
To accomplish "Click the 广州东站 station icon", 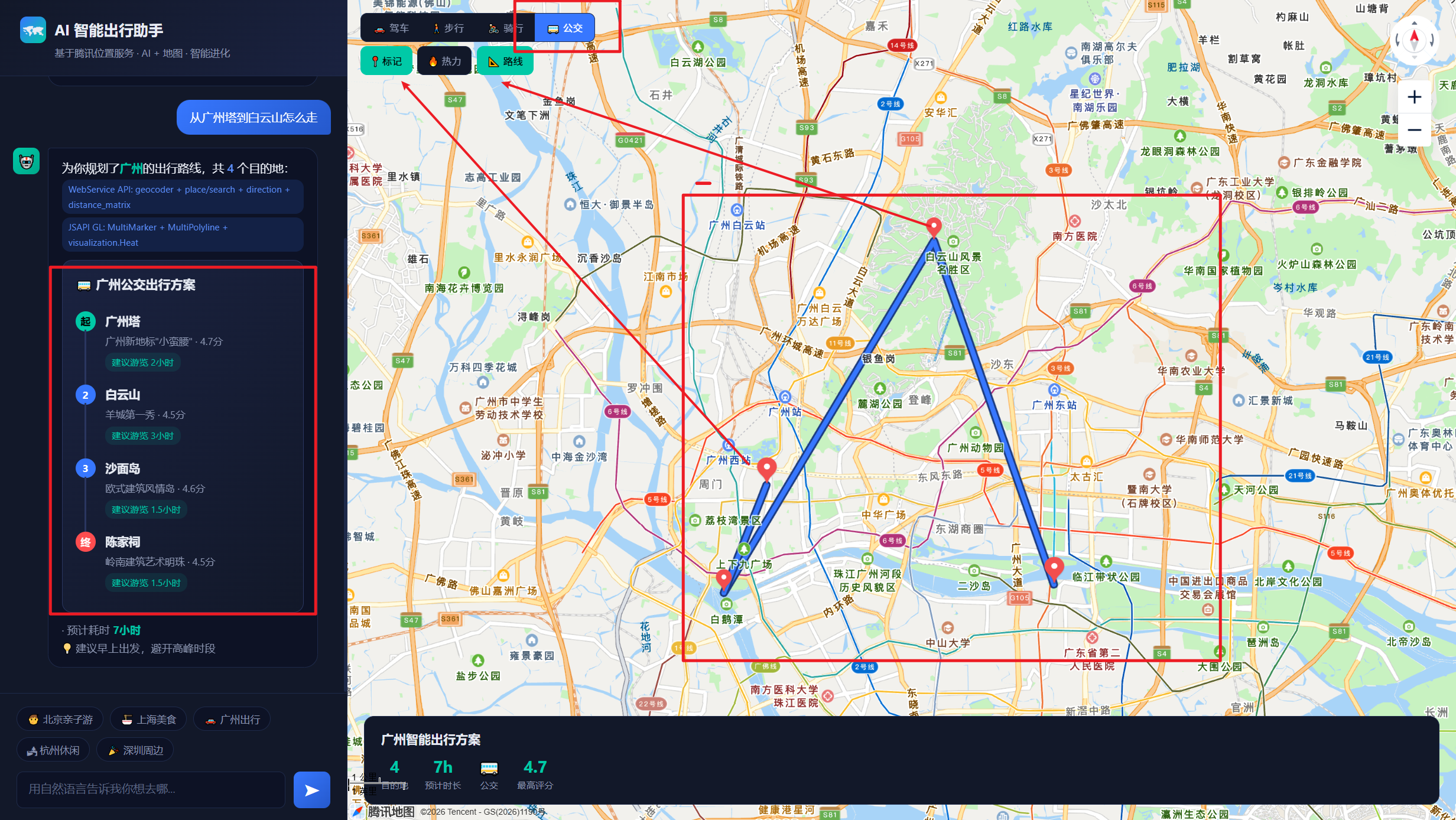I will point(1054,390).
